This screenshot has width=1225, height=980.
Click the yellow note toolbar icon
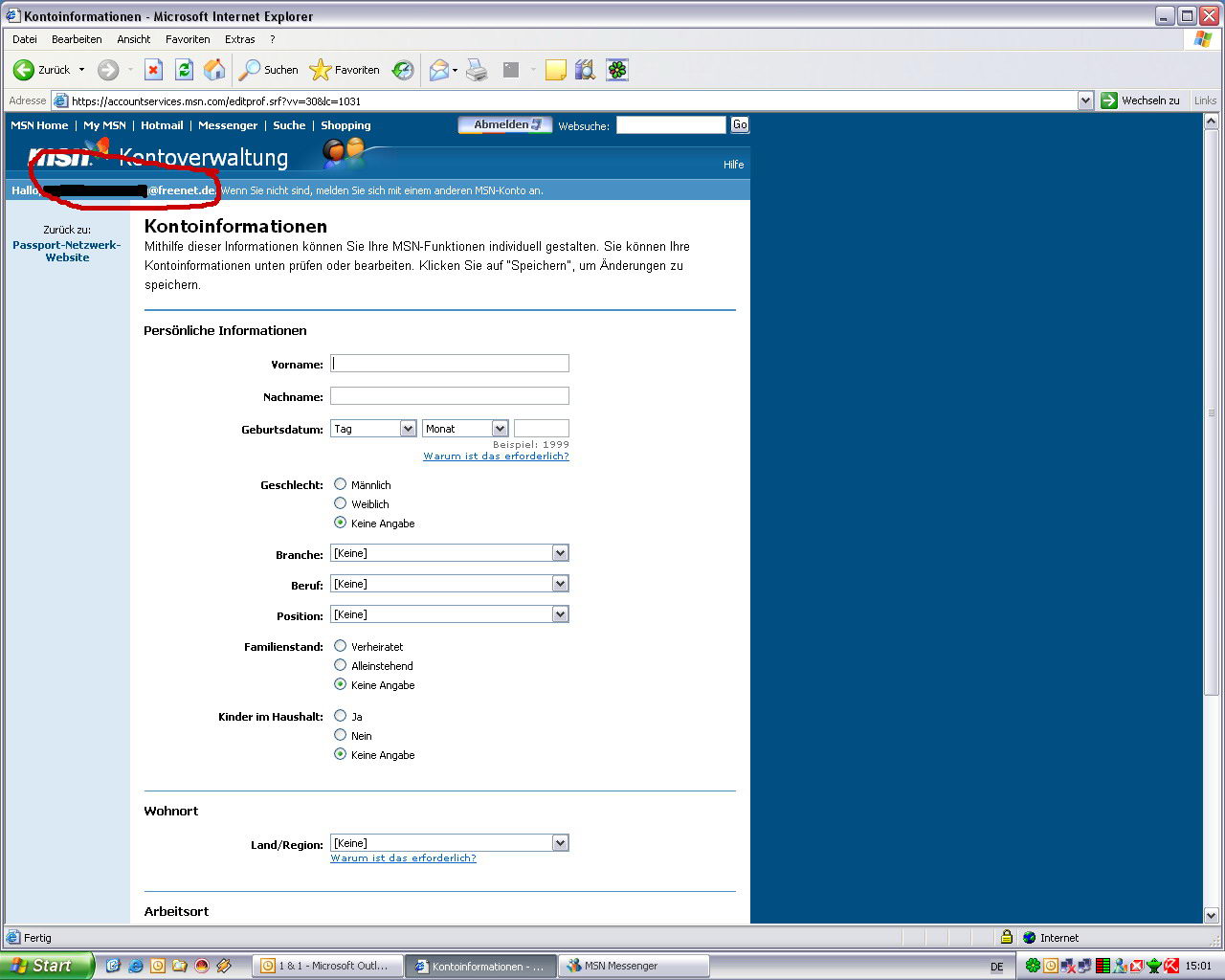[x=556, y=70]
